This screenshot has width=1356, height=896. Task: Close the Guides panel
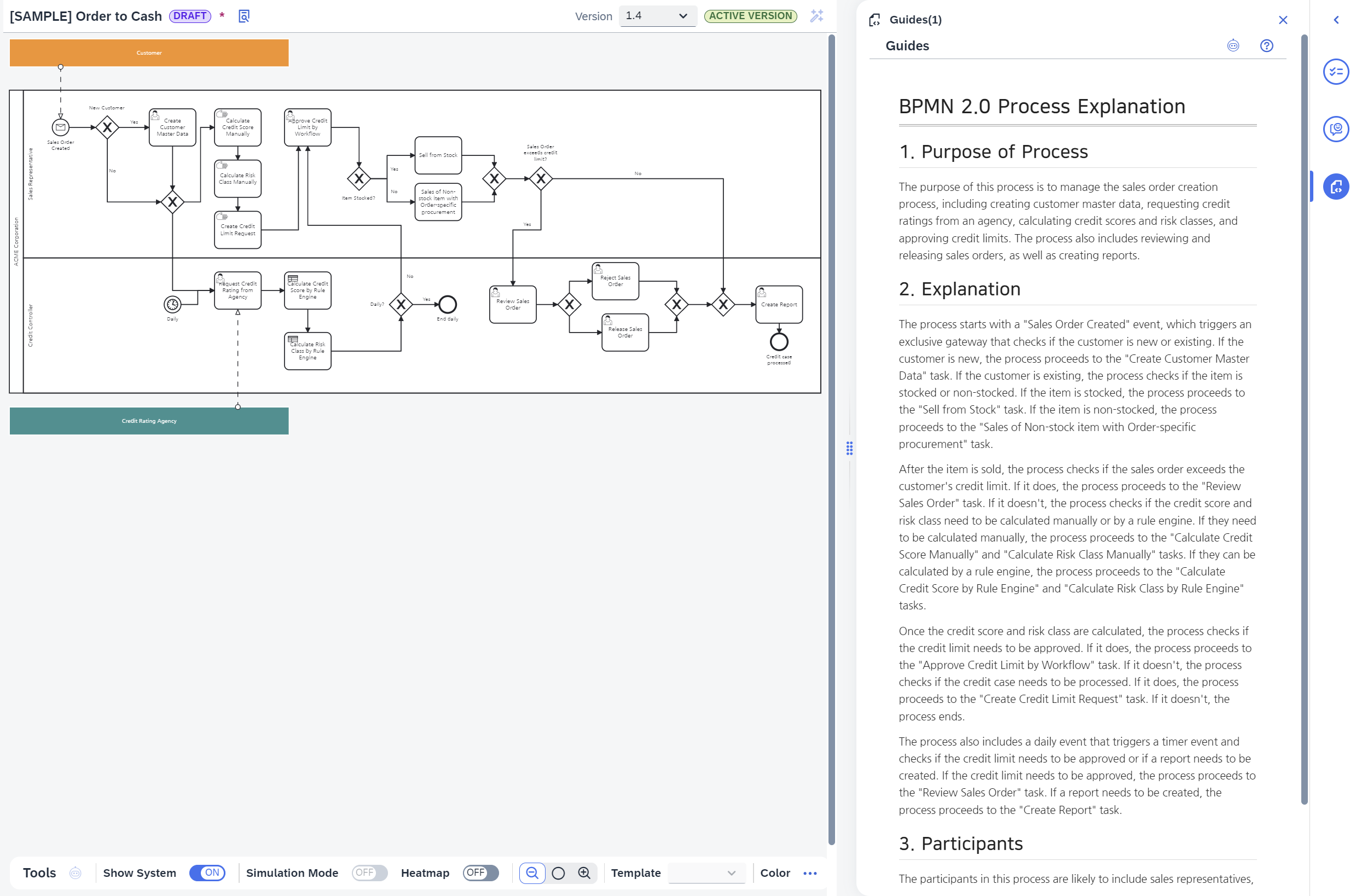pyautogui.click(x=1283, y=20)
